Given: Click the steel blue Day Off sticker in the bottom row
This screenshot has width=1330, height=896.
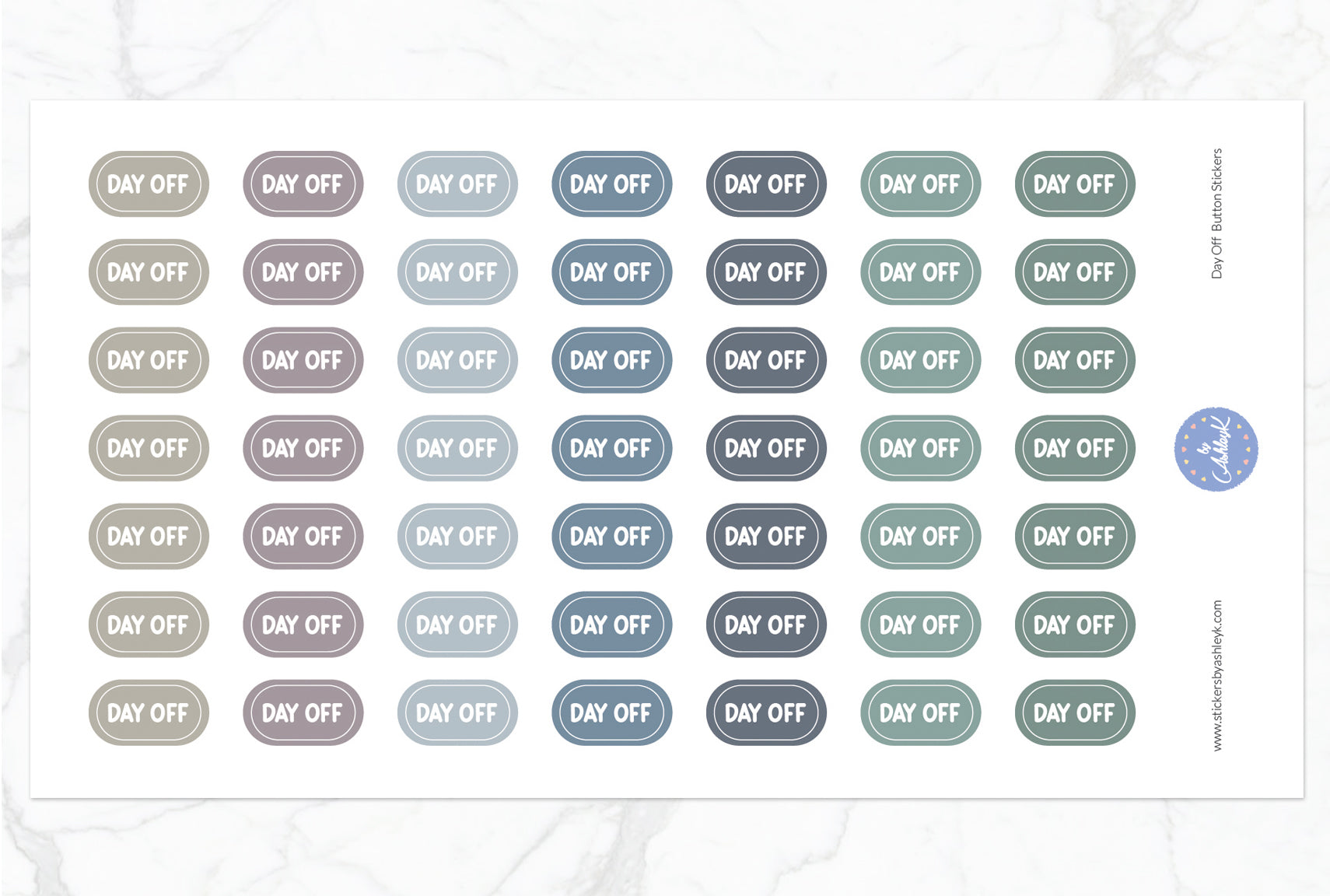Looking at the screenshot, I should pos(611,712).
